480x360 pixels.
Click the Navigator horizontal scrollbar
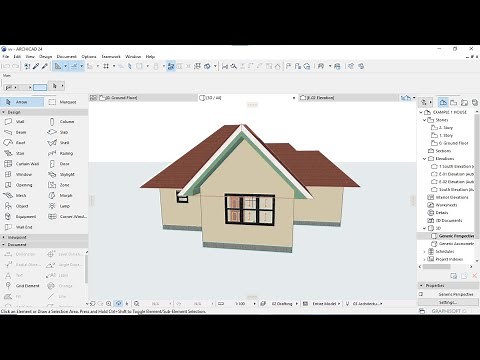tap(437, 266)
